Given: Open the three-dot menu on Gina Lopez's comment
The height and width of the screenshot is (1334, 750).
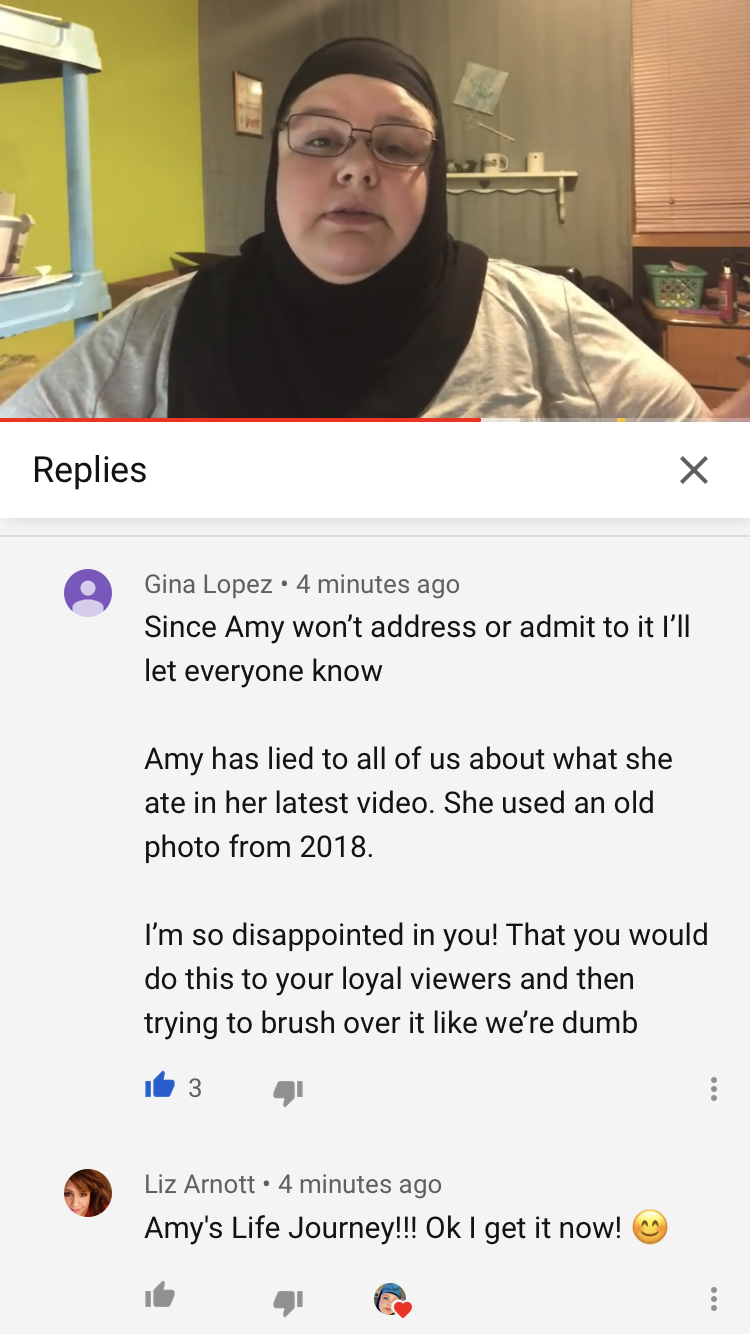Looking at the screenshot, I should point(713,1089).
